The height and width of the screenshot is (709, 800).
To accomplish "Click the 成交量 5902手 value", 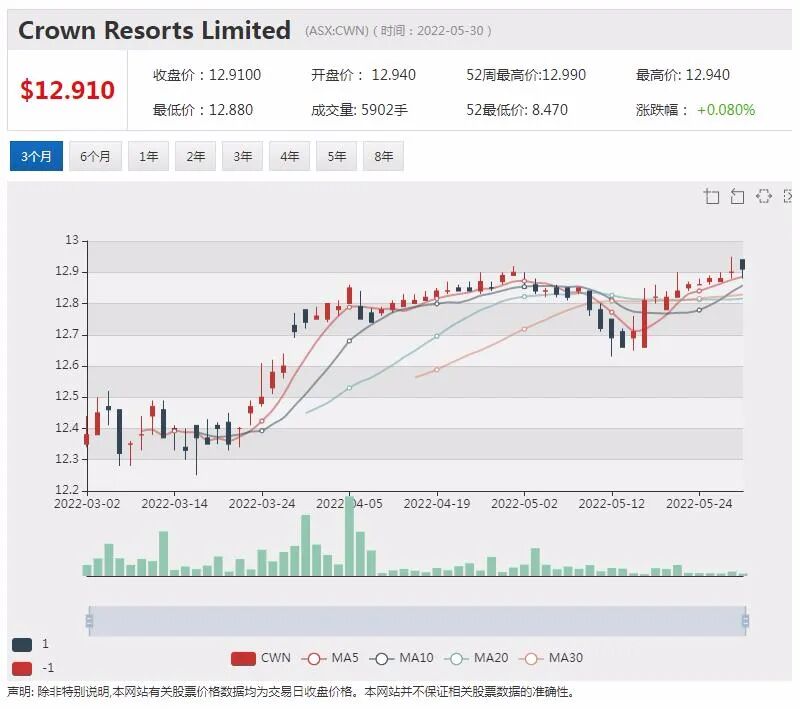I will tap(359, 110).
